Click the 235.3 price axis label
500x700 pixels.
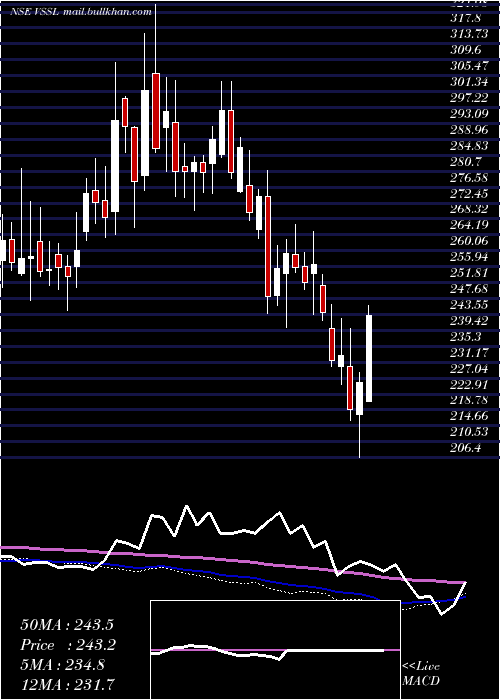click(465, 337)
